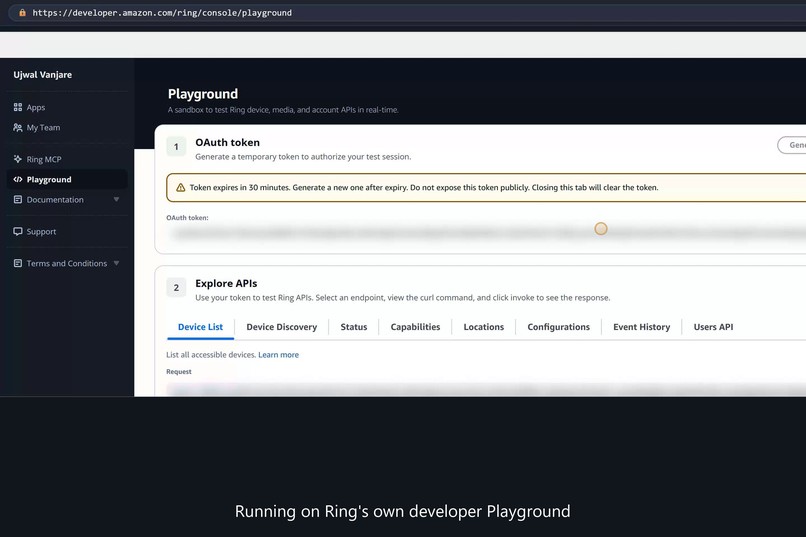Viewport: 806px width, 537px height.
Task: Expand the Documentation submenu arrow
Action: point(117,199)
